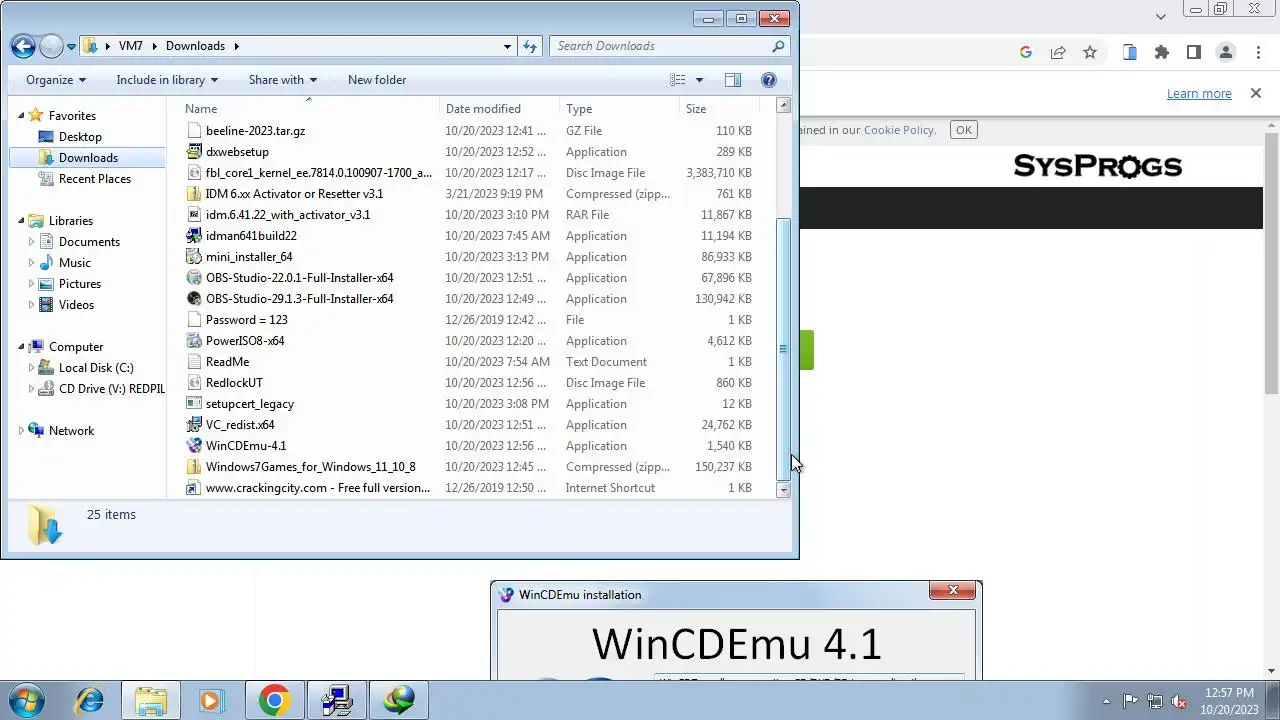
Task: Click OK on the cookie notice
Action: 963,129
